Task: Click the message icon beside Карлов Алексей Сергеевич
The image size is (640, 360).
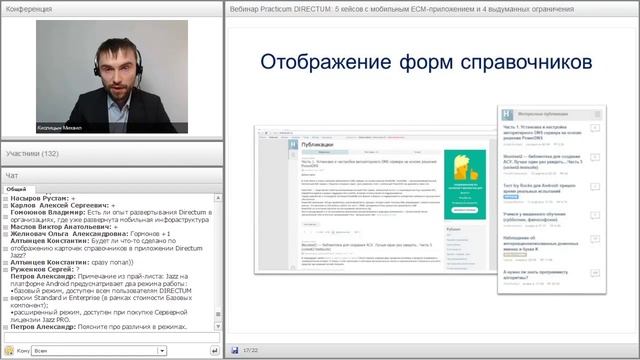Action: pyautogui.click(x=6, y=206)
